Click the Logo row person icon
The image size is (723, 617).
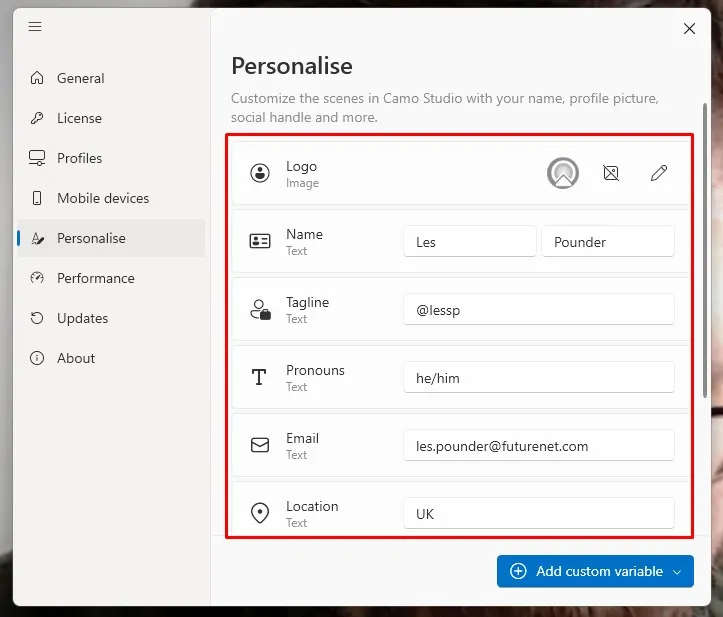pos(260,173)
